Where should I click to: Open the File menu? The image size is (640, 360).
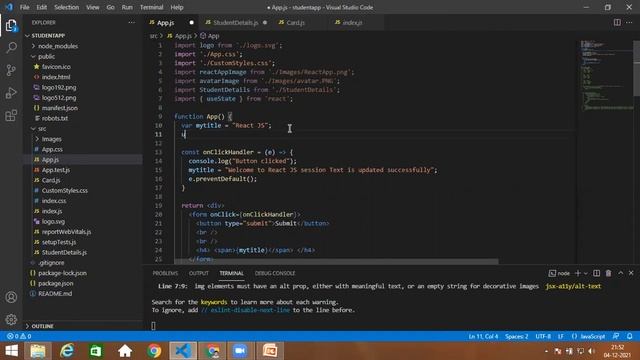pos(24,7)
